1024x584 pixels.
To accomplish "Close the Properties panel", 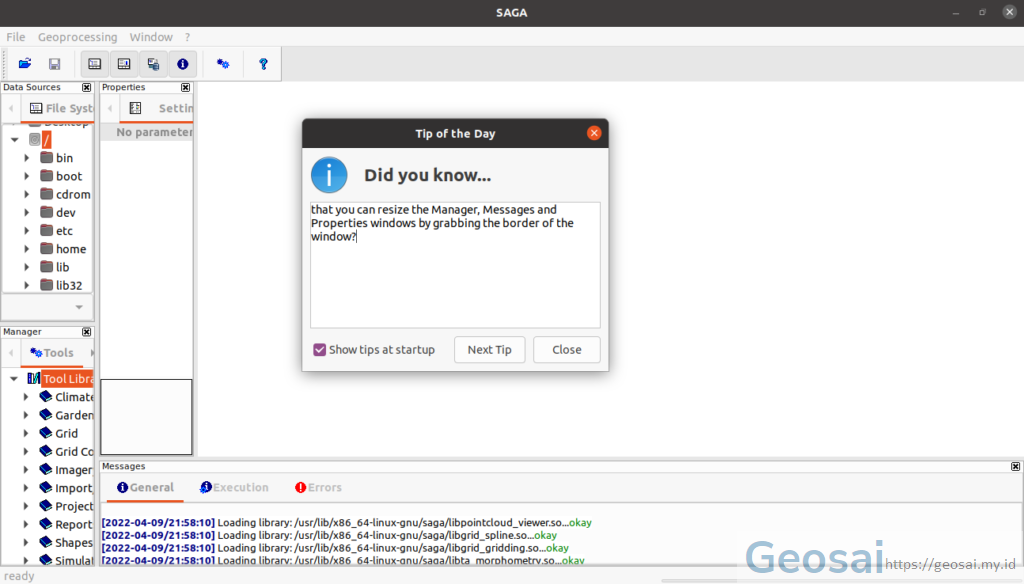I will point(185,87).
